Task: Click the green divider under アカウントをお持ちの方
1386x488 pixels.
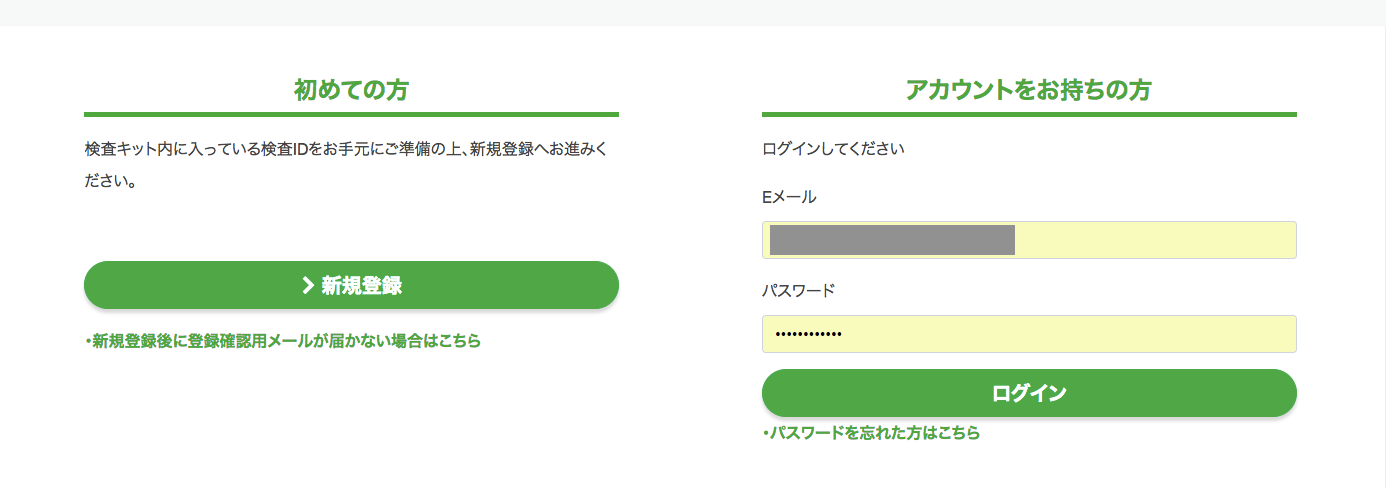Action: pos(1029,114)
